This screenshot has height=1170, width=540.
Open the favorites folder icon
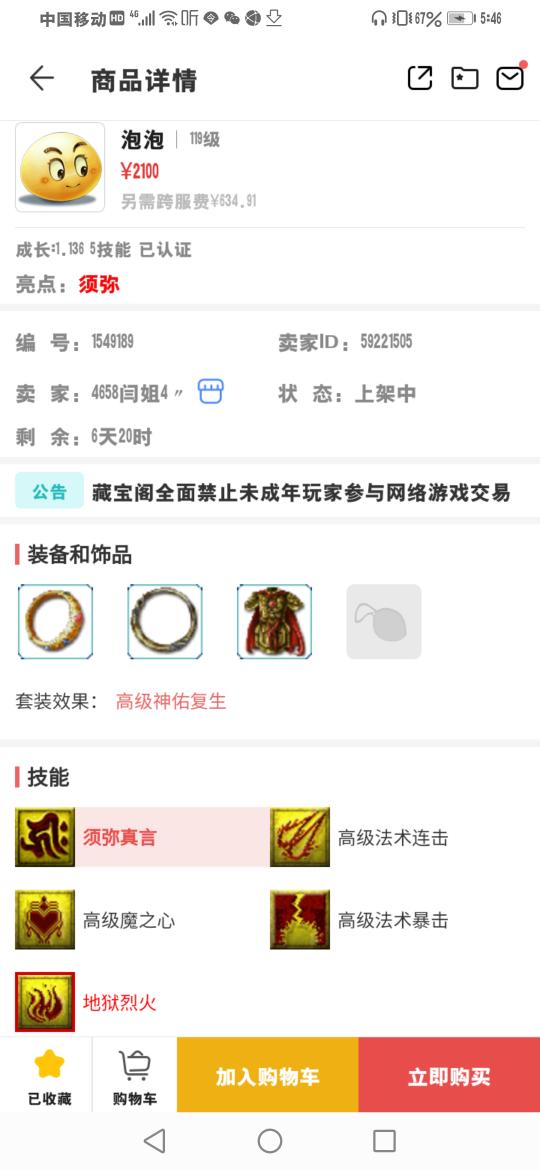(x=465, y=78)
